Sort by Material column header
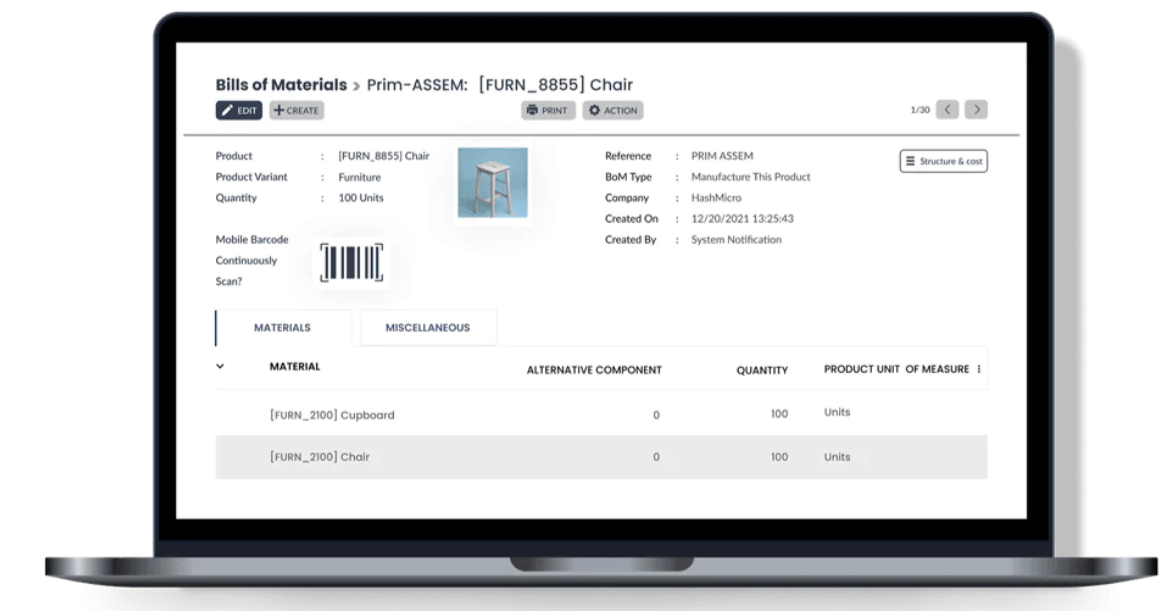The height and width of the screenshot is (611, 1171). point(295,367)
